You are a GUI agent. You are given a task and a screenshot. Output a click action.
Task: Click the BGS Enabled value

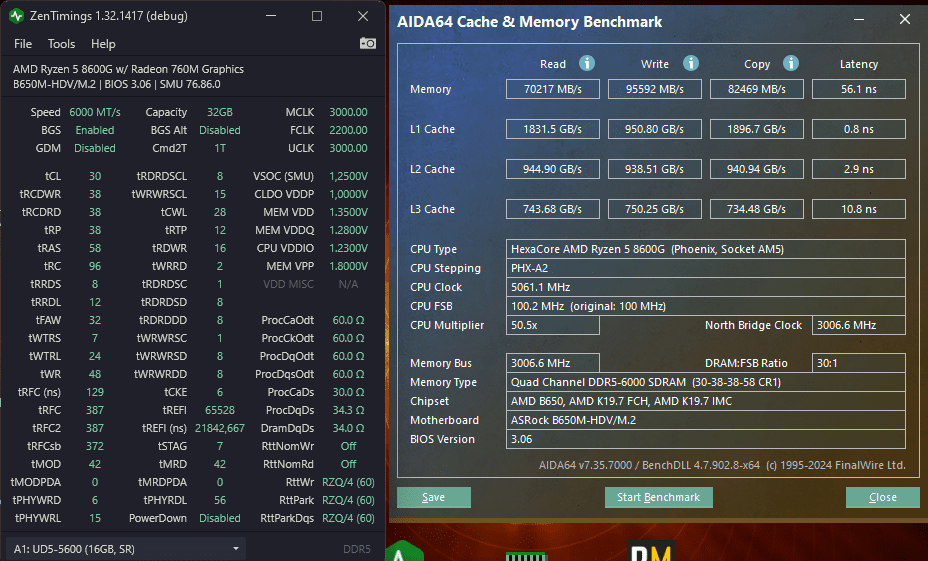tap(95, 130)
